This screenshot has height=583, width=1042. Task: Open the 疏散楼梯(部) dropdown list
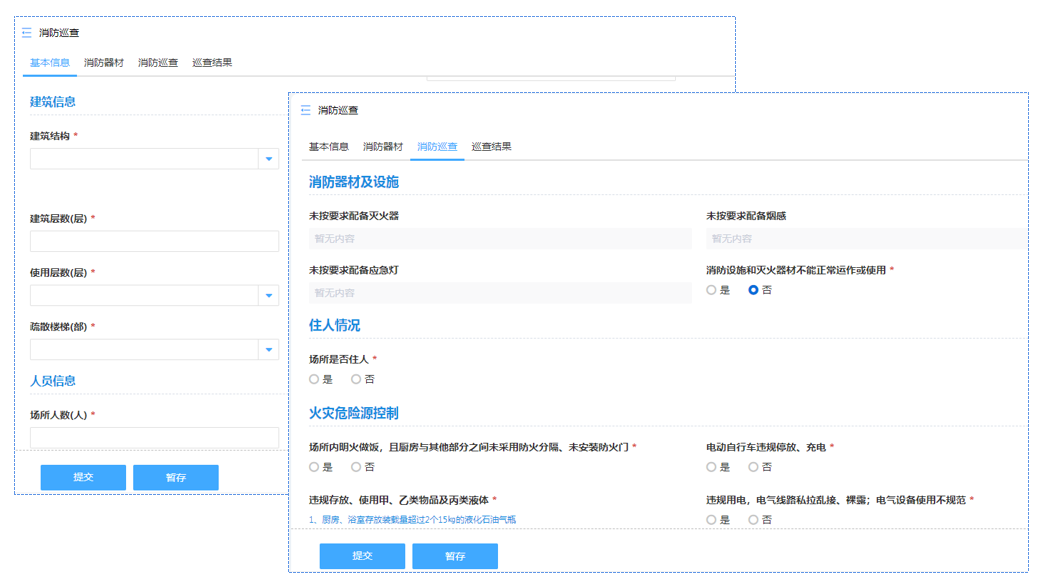(x=268, y=349)
